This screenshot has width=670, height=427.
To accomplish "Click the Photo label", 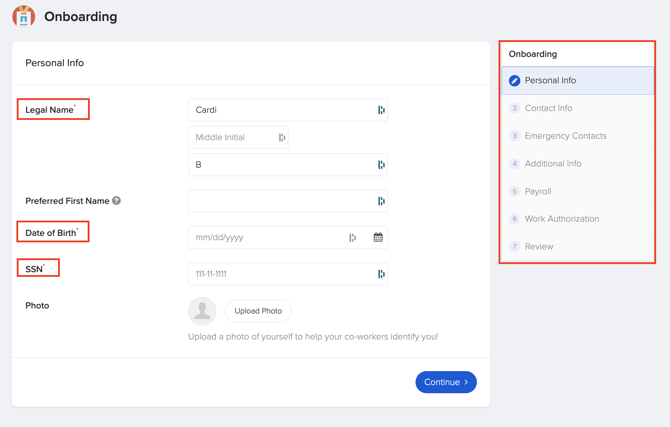I will [37, 306].
